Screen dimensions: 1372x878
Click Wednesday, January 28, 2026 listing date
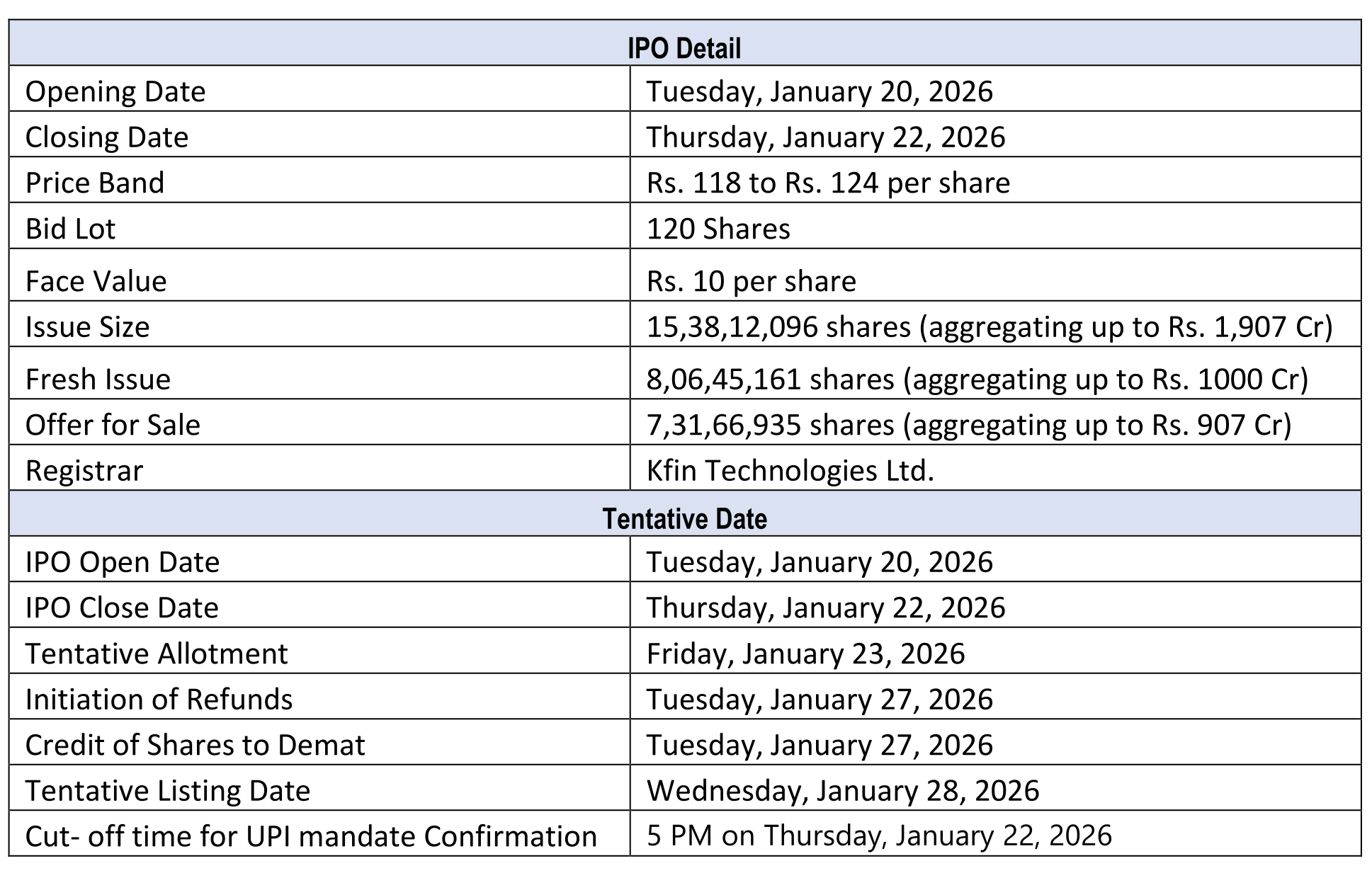point(843,790)
